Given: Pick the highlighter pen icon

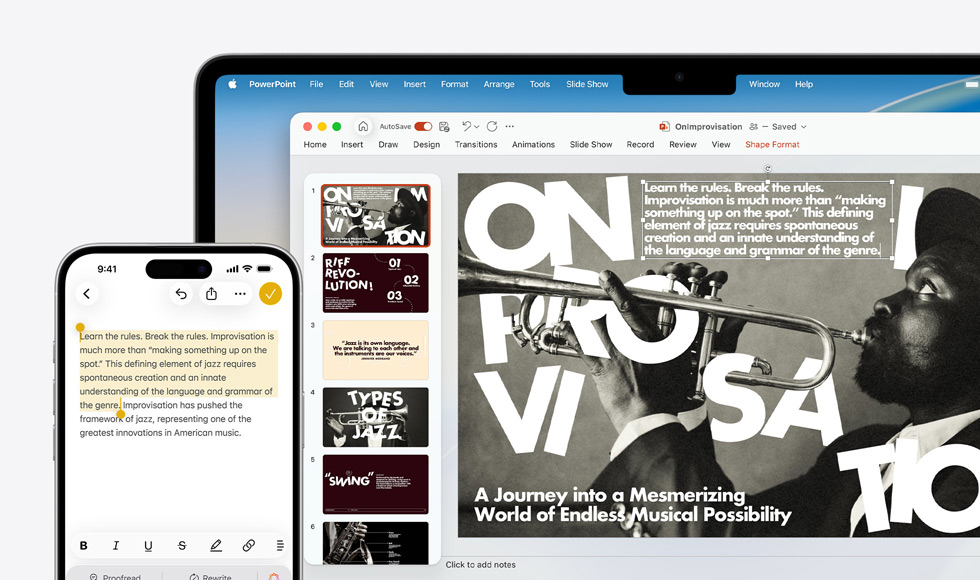Looking at the screenshot, I should [x=216, y=546].
